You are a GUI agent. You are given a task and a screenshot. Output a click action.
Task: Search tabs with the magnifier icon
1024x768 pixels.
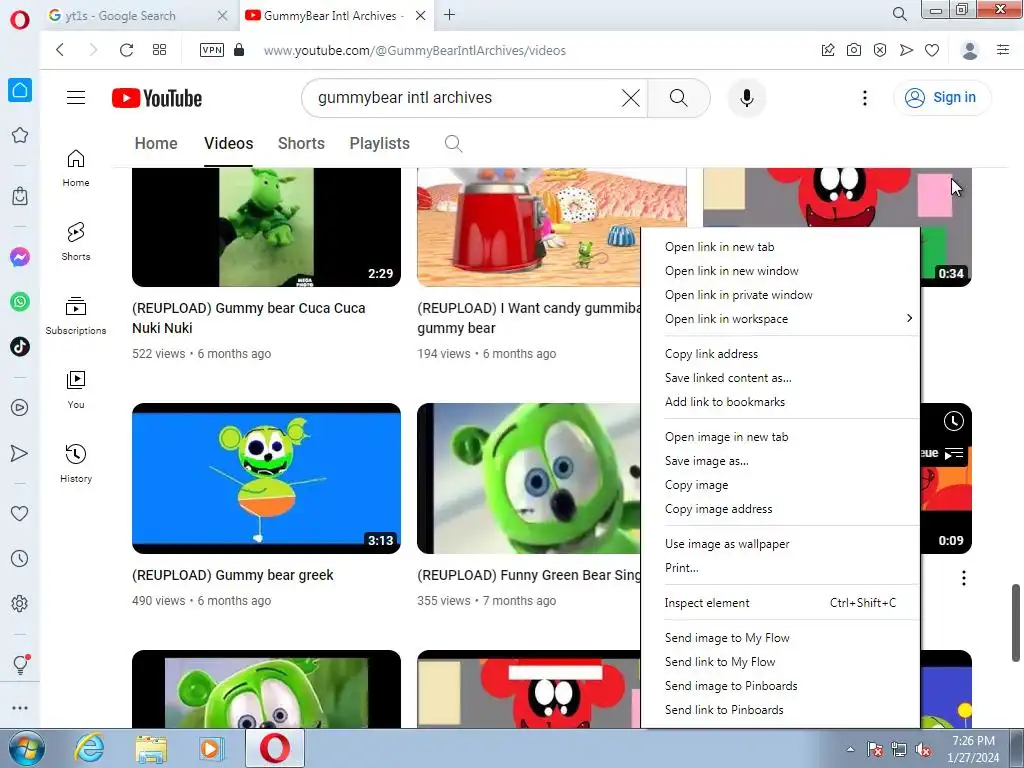(899, 14)
